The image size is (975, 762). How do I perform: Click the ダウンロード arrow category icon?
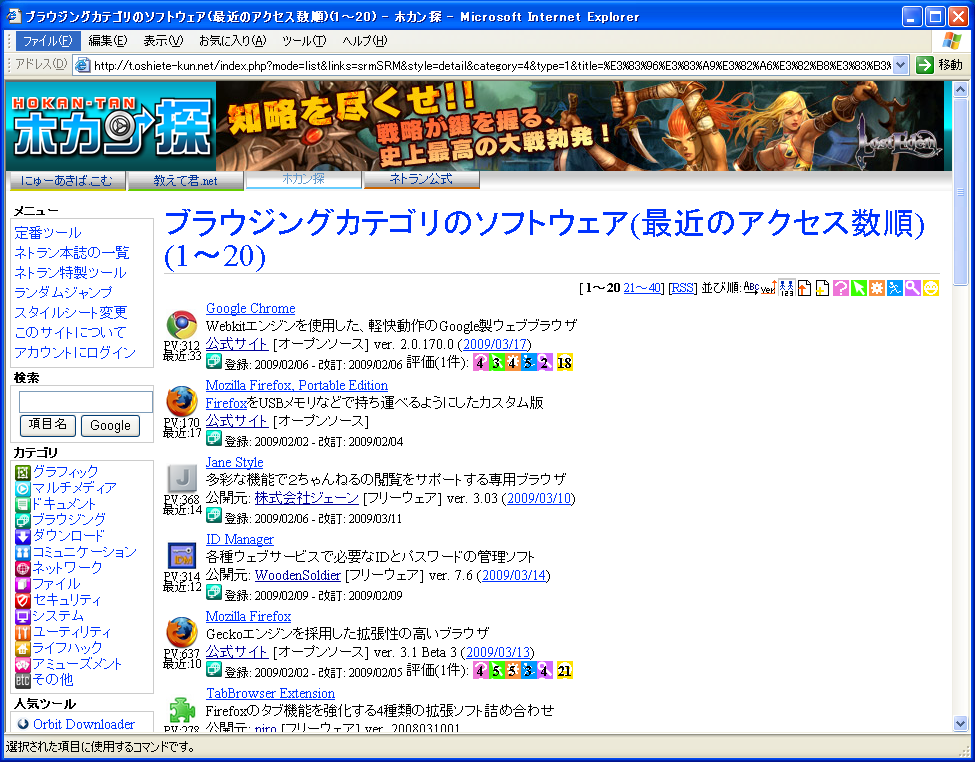pos(22,537)
